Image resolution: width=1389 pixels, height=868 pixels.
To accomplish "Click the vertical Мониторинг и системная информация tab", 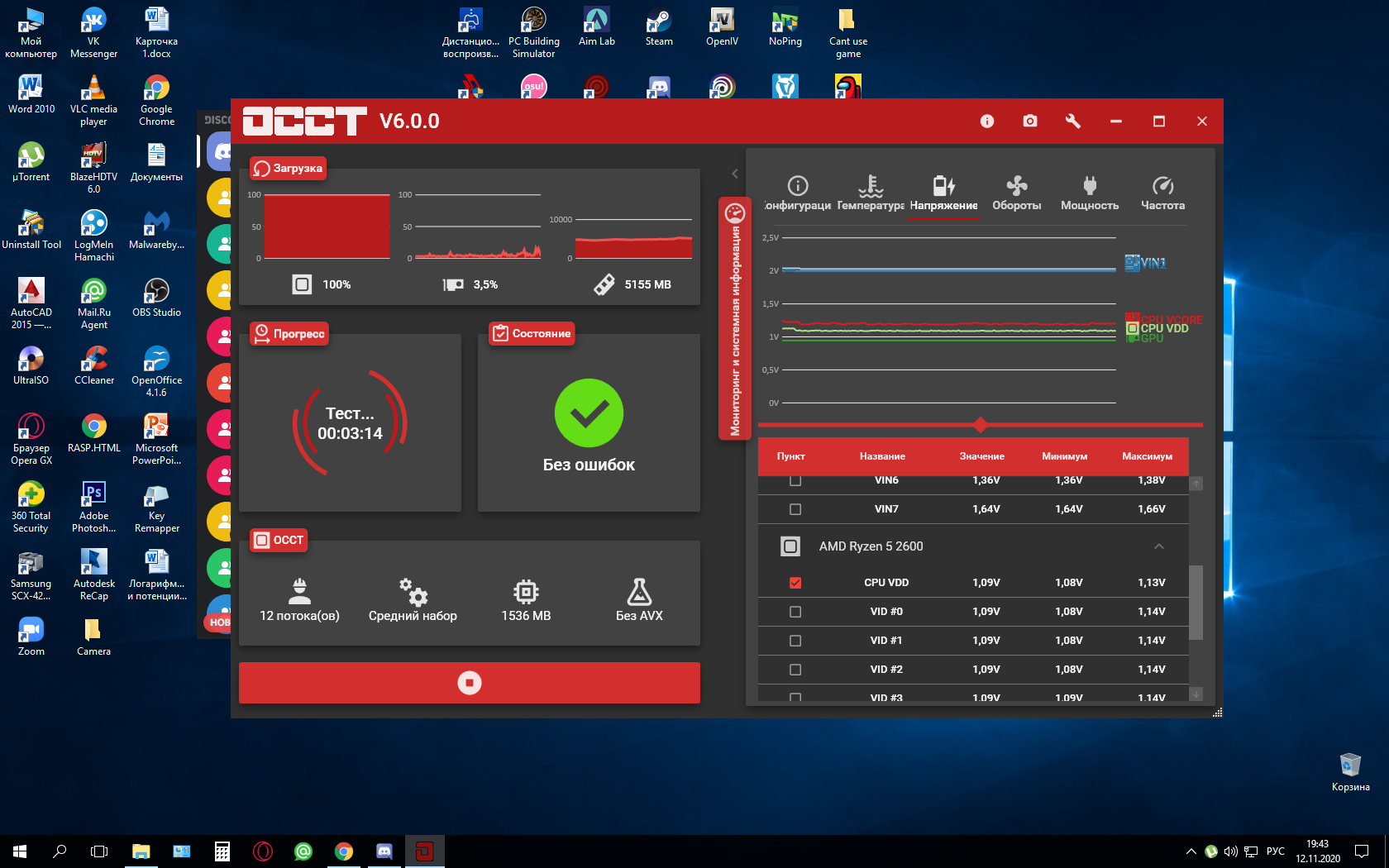I will [735, 318].
